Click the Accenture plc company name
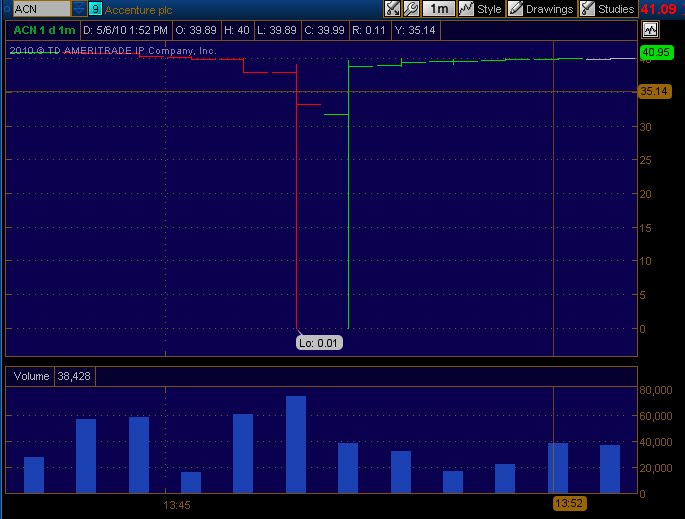The height and width of the screenshot is (519, 685). (138, 10)
